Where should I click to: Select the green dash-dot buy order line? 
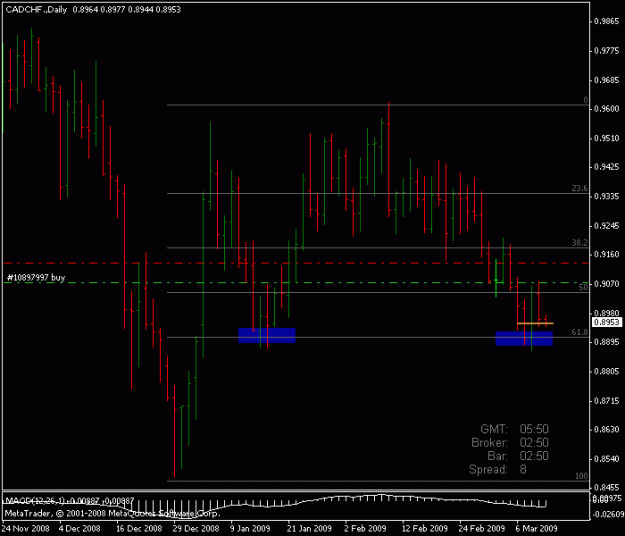(296, 283)
